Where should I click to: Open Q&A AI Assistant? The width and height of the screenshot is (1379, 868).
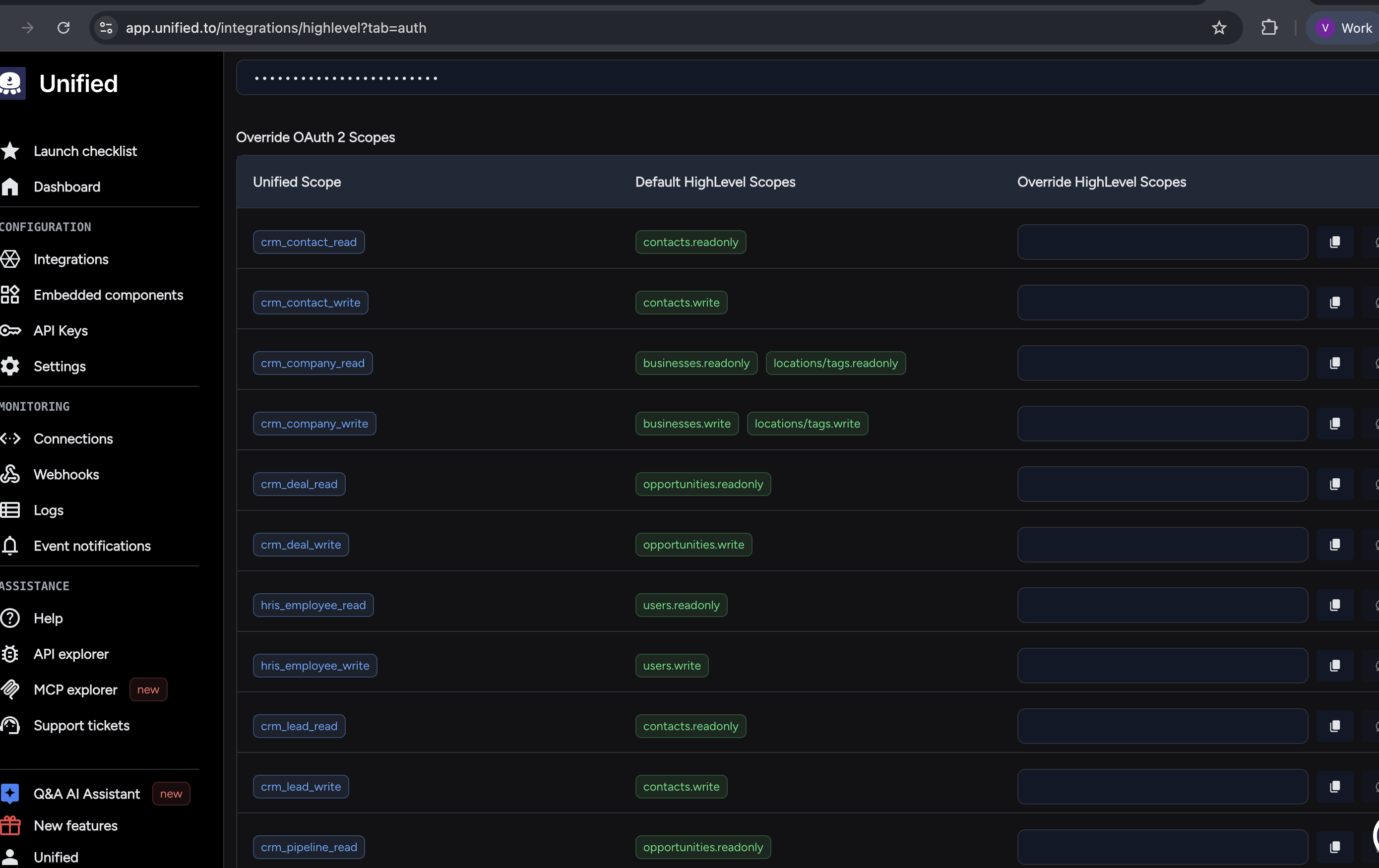click(x=86, y=794)
